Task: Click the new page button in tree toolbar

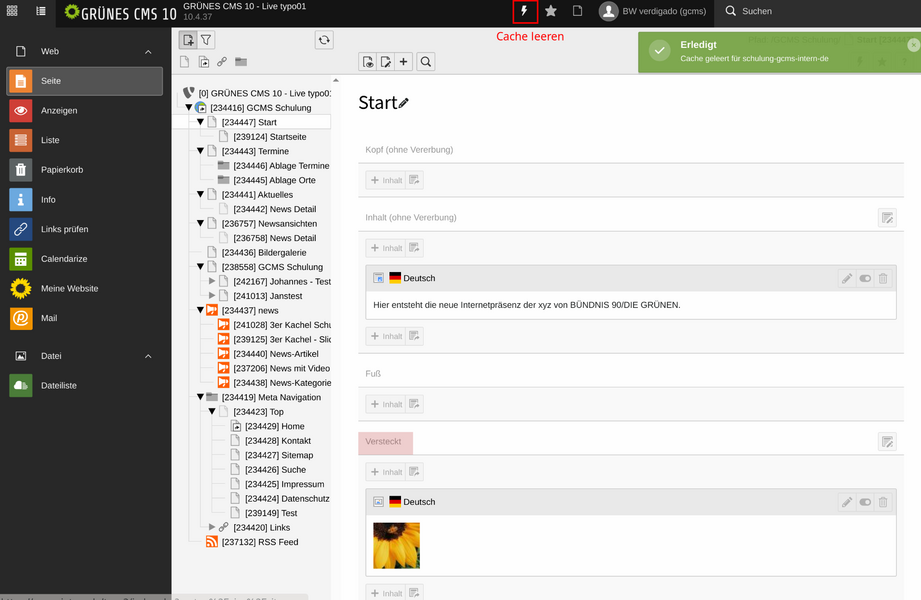Action: pyautogui.click(x=188, y=40)
